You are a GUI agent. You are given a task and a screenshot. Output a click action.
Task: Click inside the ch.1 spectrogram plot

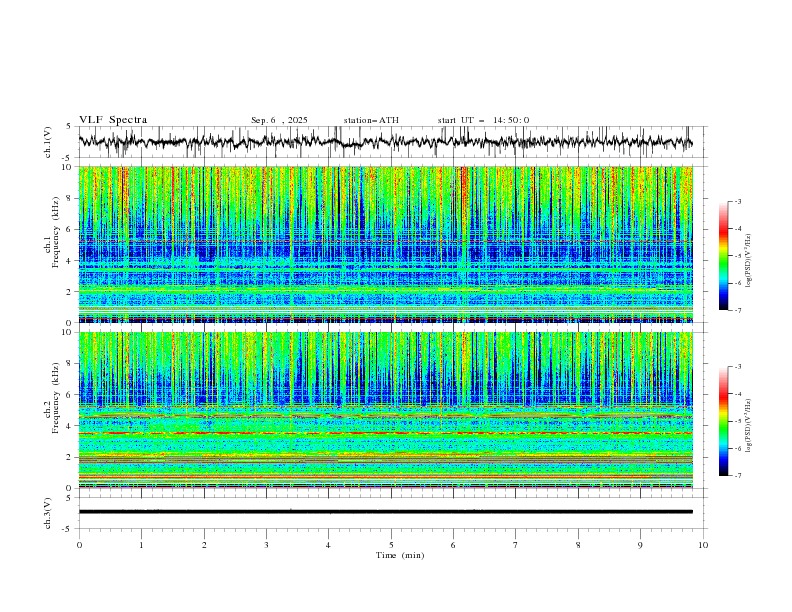[390, 245]
